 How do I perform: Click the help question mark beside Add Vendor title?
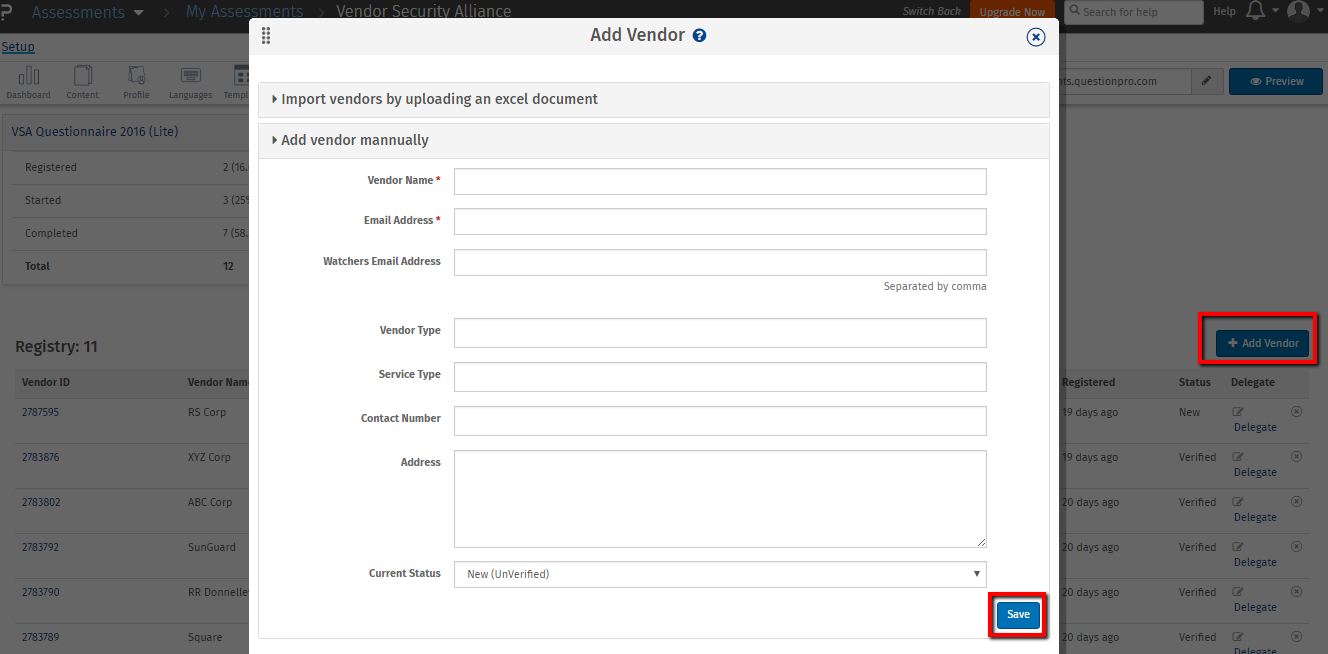tap(698, 34)
